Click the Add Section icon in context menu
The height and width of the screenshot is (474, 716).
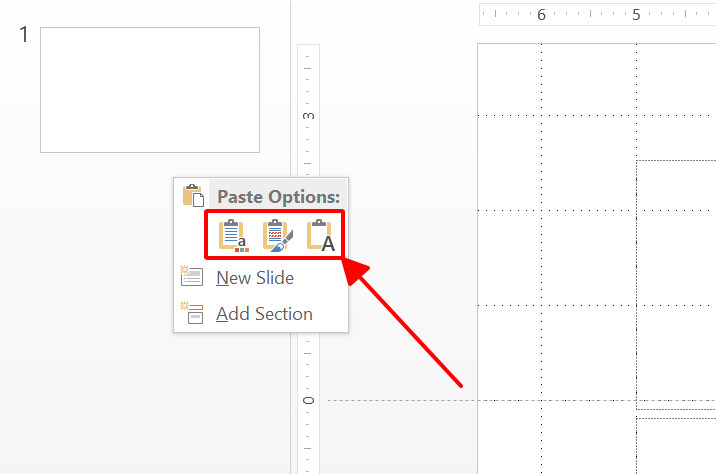click(x=192, y=312)
